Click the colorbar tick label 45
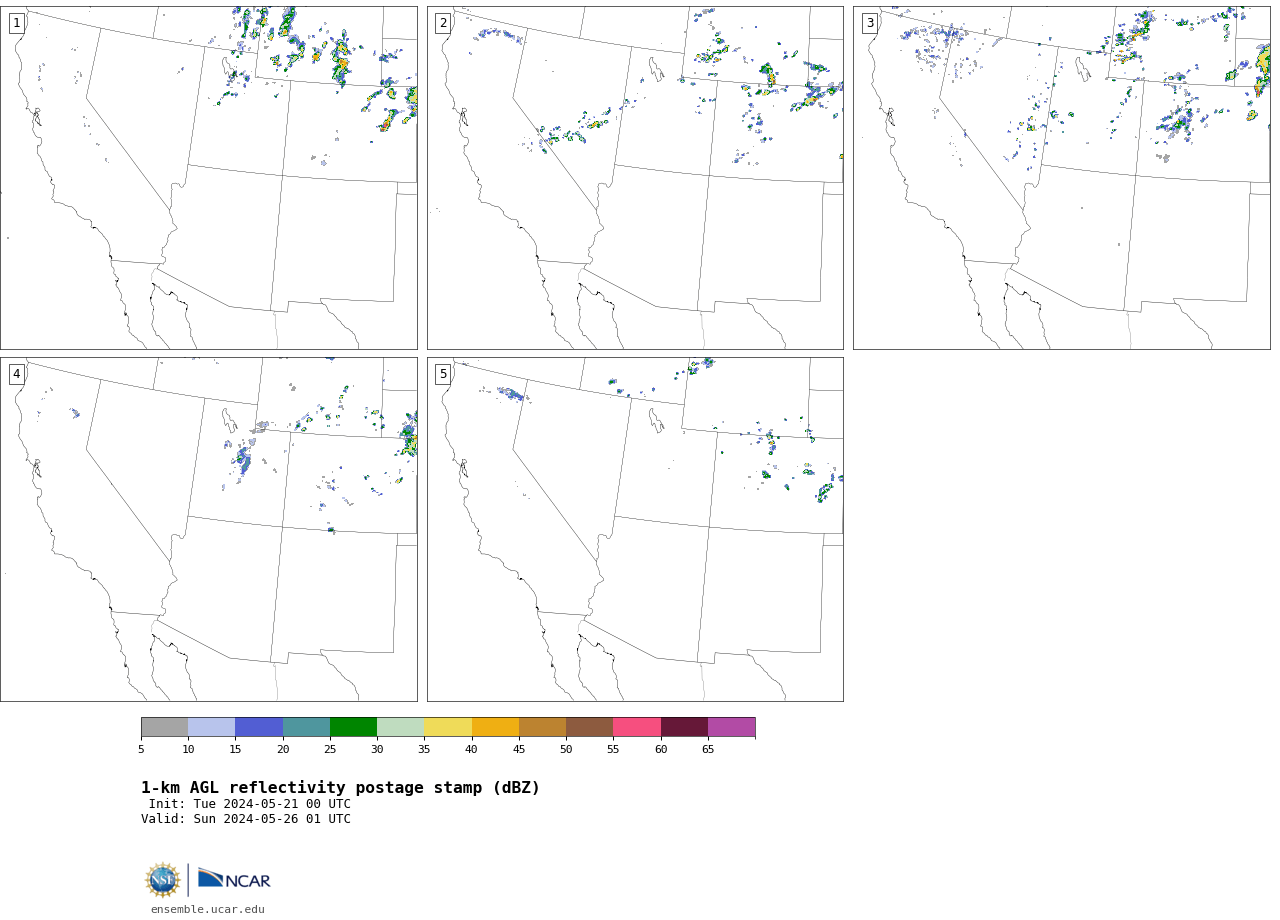The width and height of the screenshot is (1280, 920). coord(519,749)
